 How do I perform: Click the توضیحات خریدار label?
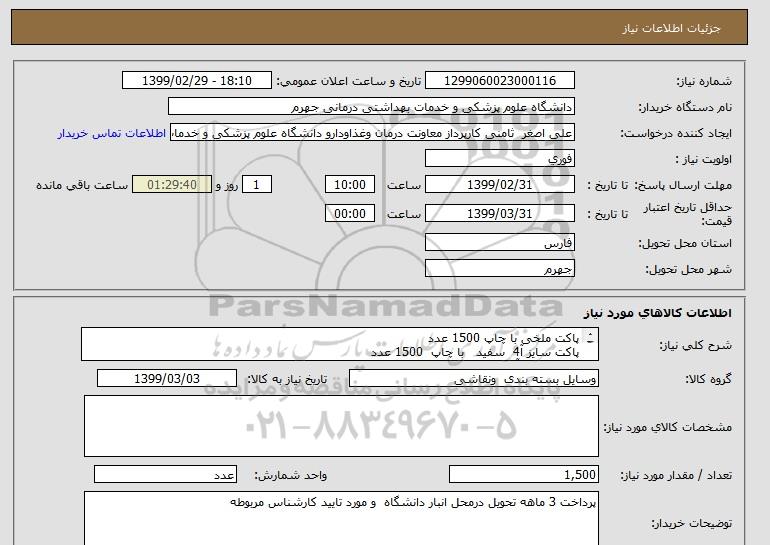(x=691, y=524)
